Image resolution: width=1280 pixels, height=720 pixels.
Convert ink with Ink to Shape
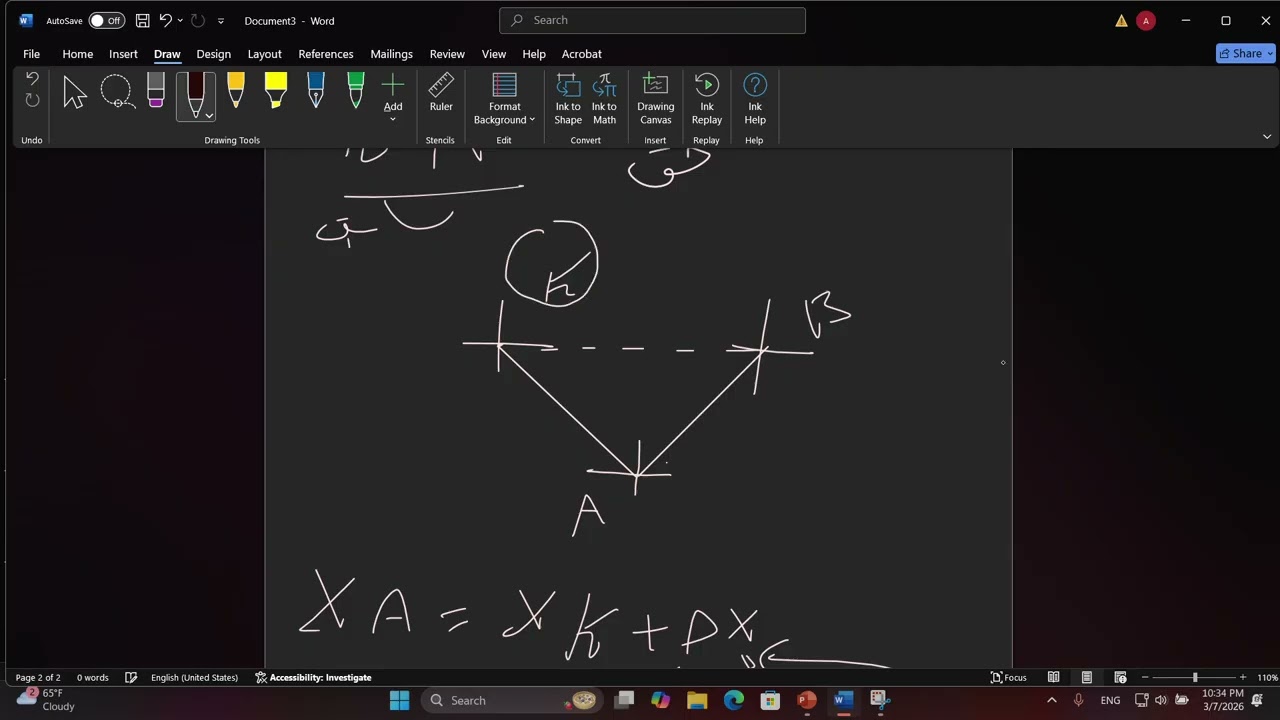568,99
